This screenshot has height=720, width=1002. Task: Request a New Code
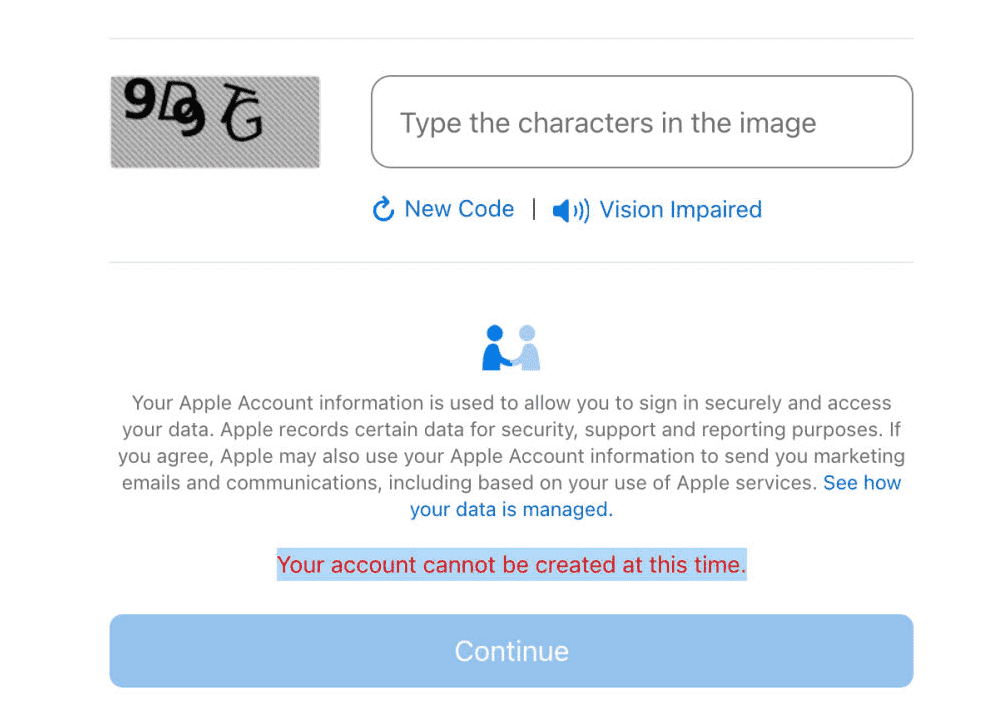pyautogui.click(x=459, y=209)
